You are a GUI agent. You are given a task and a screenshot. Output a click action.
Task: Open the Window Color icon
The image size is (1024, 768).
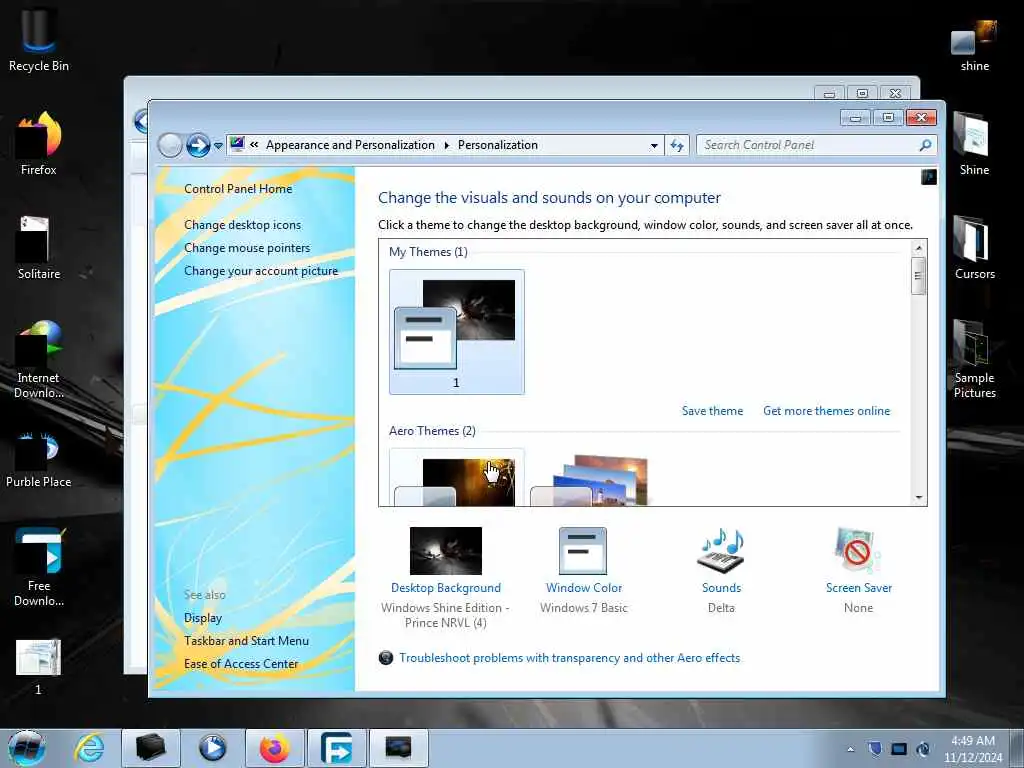click(x=583, y=551)
